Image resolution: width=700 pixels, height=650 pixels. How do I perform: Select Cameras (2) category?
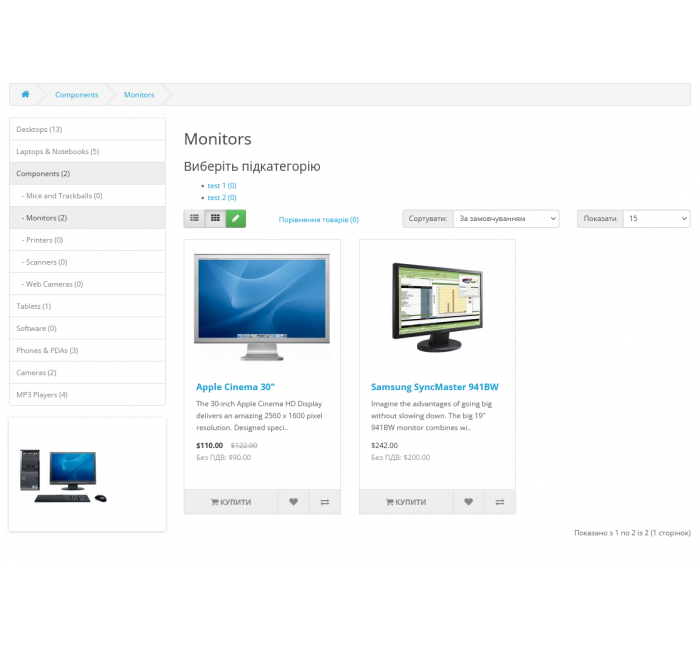tap(88, 372)
